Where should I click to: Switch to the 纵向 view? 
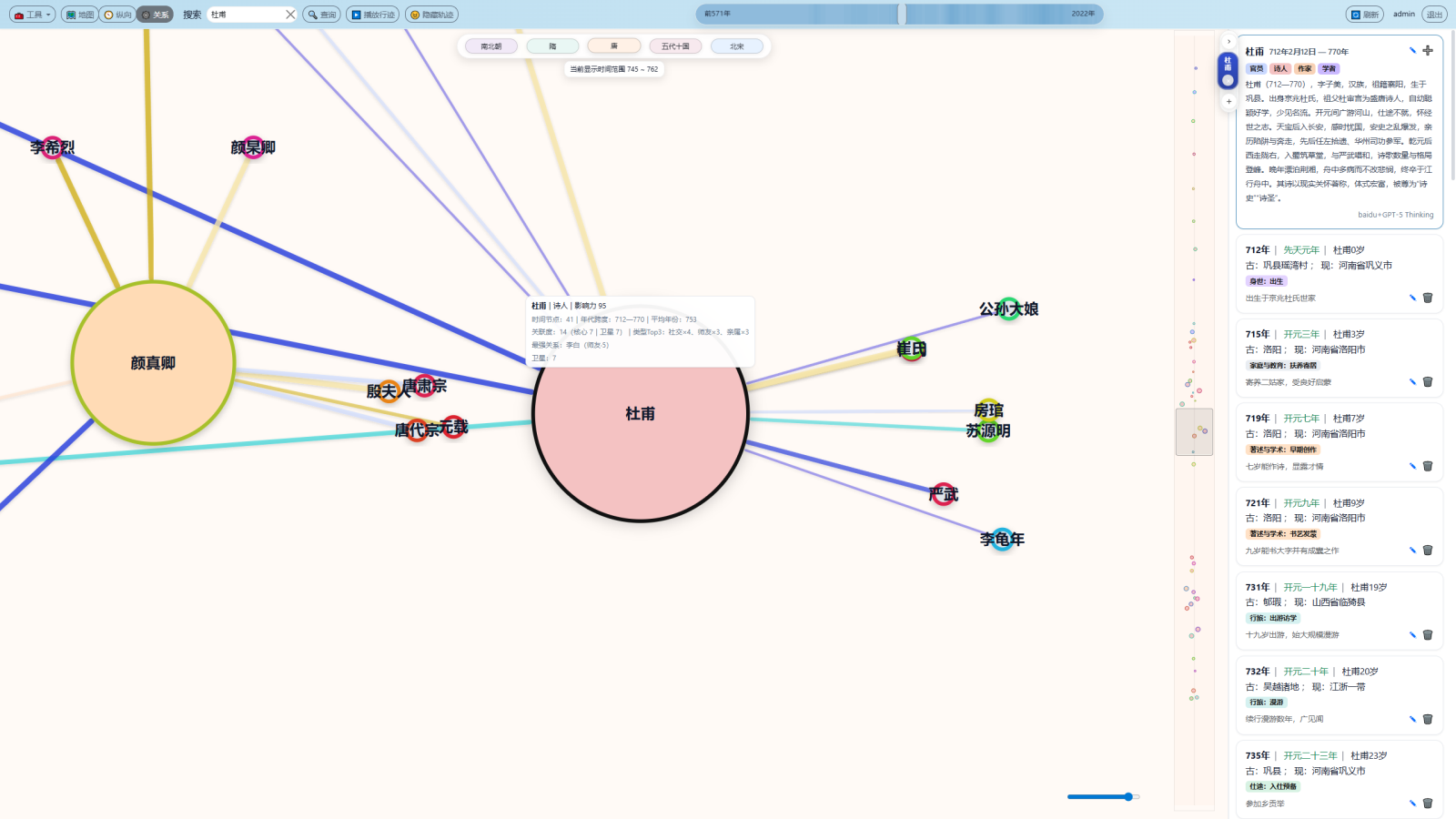[117, 15]
